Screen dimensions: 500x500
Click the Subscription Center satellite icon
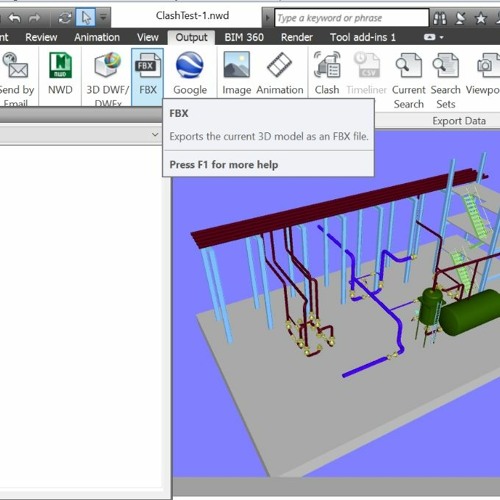point(461,18)
